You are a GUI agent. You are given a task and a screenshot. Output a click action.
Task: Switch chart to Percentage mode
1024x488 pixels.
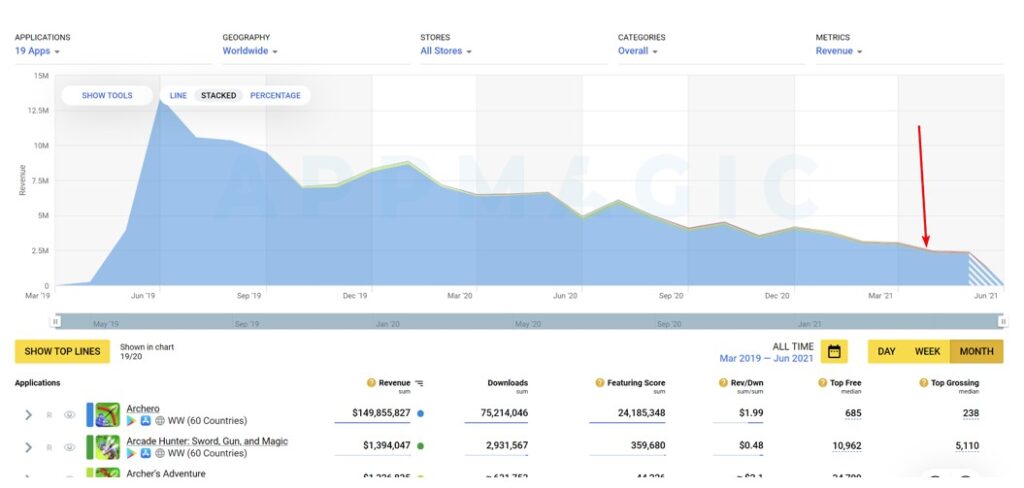tap(275, 96)
